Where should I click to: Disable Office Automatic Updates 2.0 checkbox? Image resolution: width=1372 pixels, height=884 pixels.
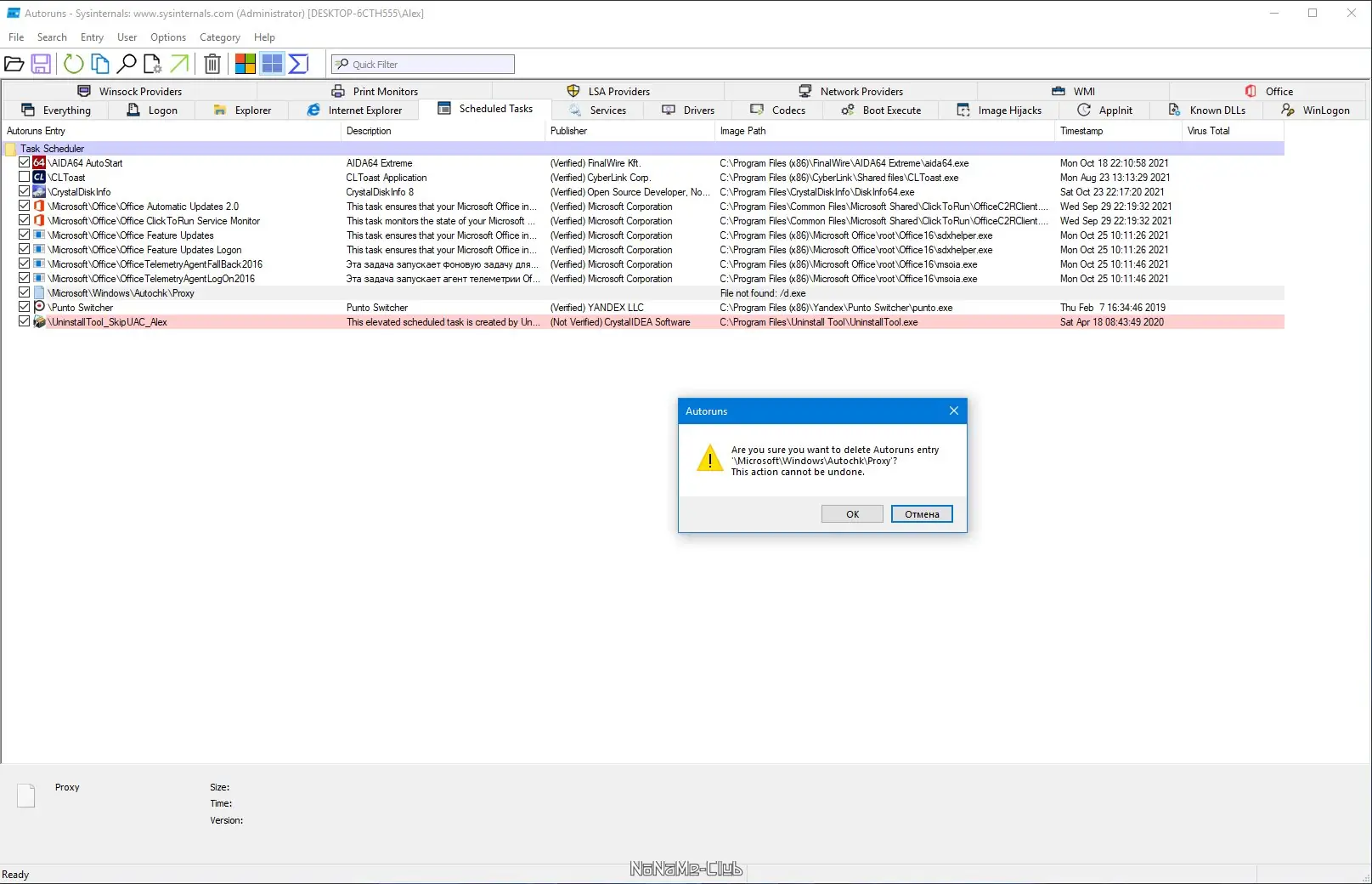pyautogui.click(x=25, y=206)
